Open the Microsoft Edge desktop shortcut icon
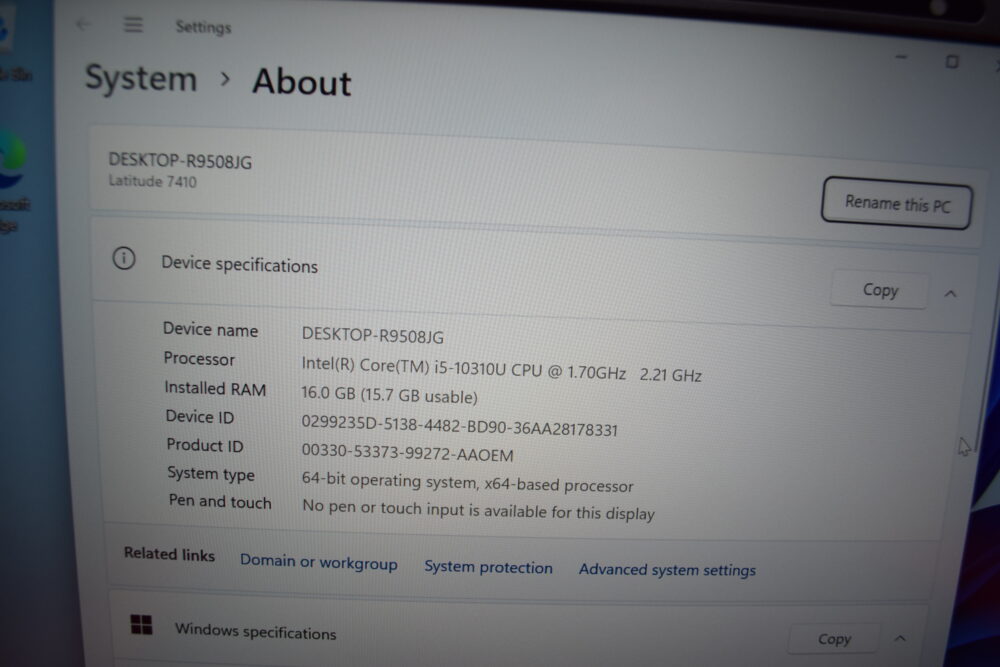 [13, 159]
